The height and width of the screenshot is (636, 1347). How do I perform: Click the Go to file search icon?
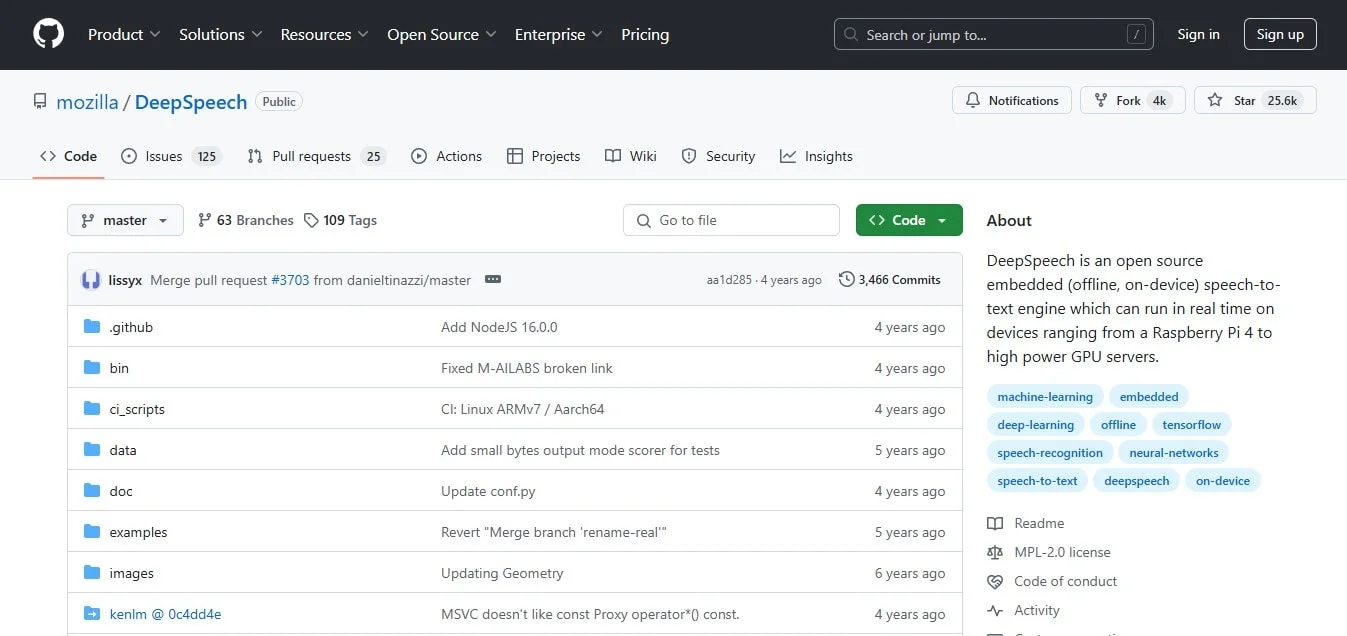644,221
